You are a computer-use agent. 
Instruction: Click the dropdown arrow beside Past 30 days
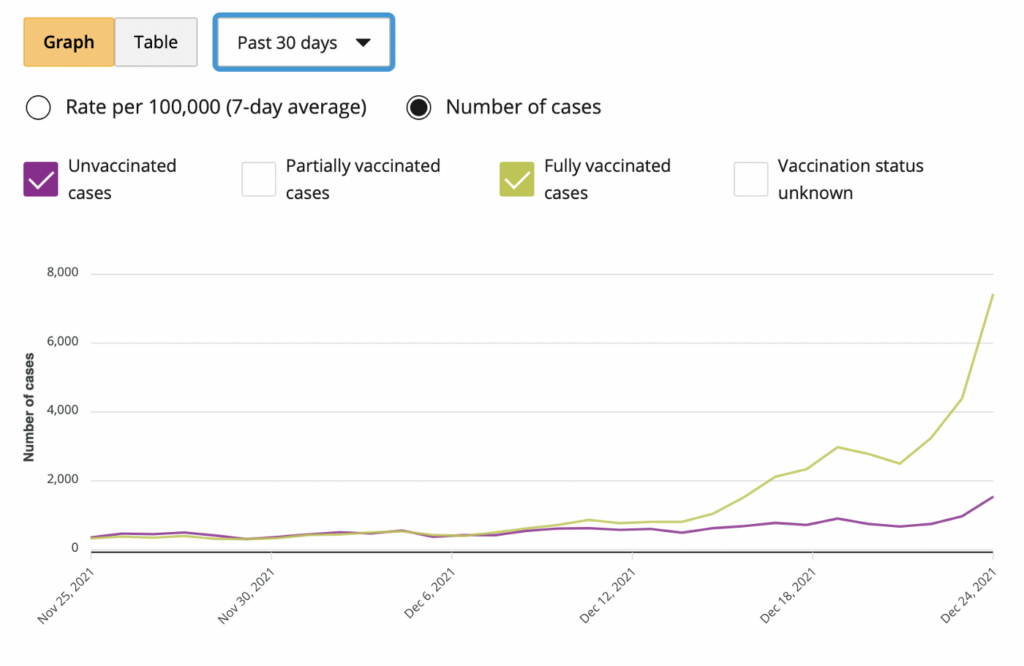363,43
